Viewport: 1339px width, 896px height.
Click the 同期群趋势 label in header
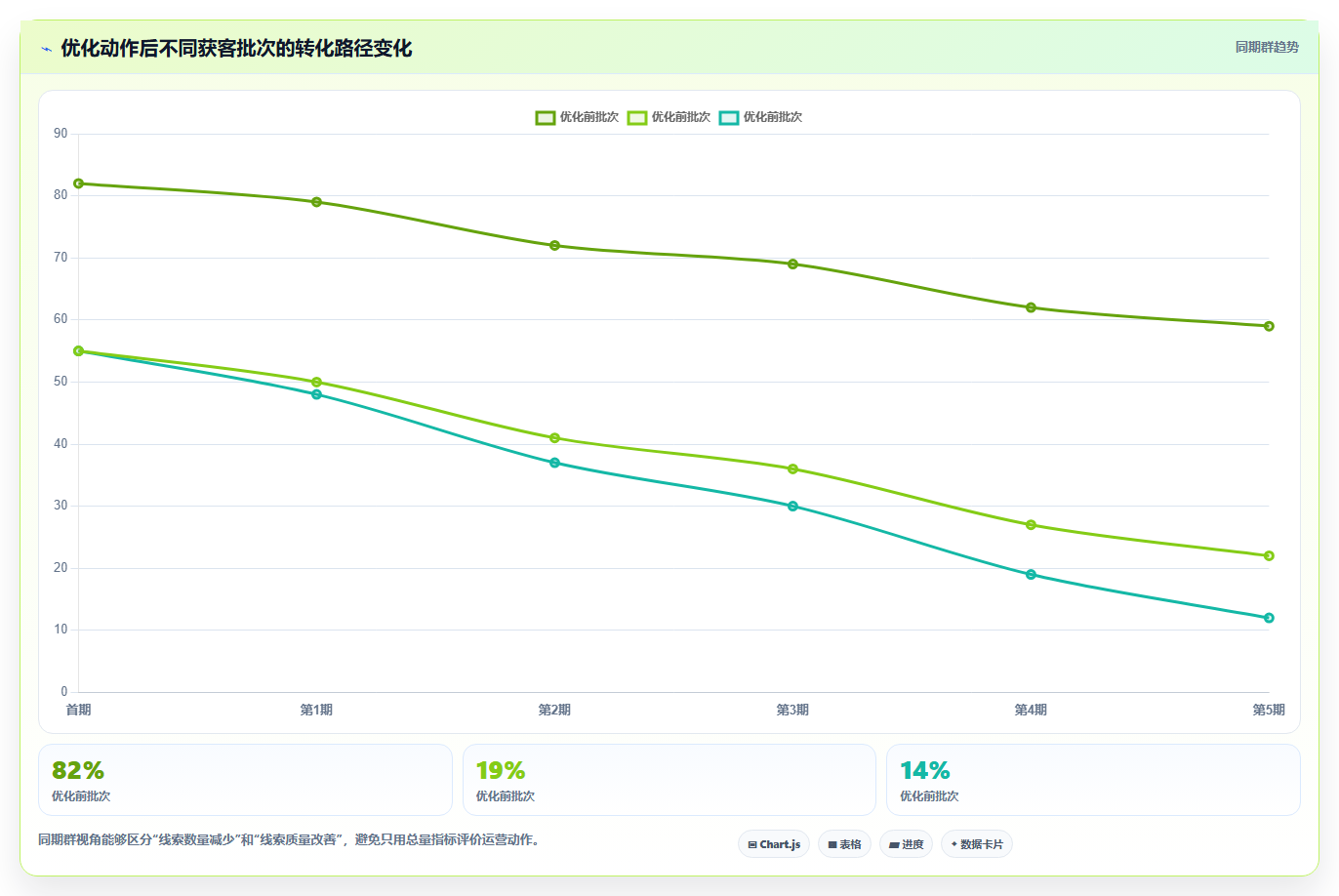(1267, 47)
